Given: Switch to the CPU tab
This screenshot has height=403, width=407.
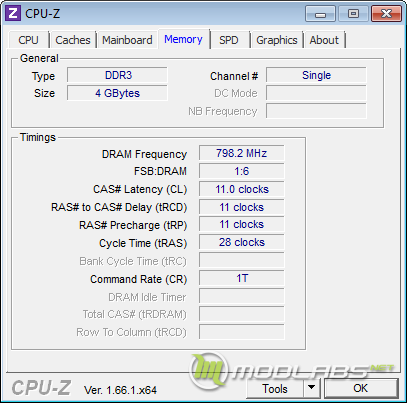Looking at the screenshot, I should (28, 40).
